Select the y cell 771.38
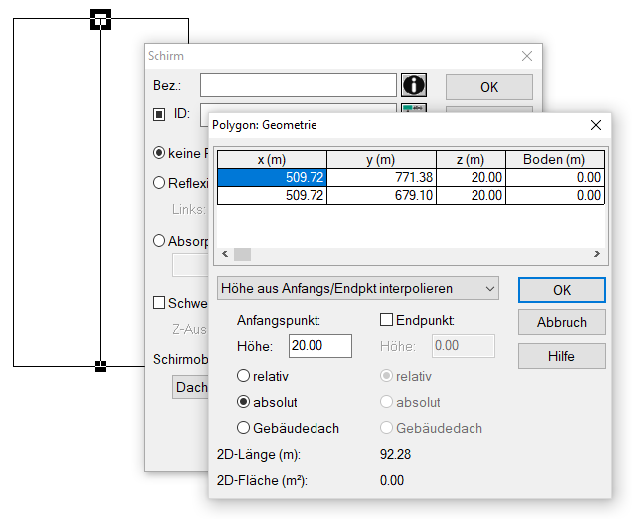 click(x=381, y=177)
